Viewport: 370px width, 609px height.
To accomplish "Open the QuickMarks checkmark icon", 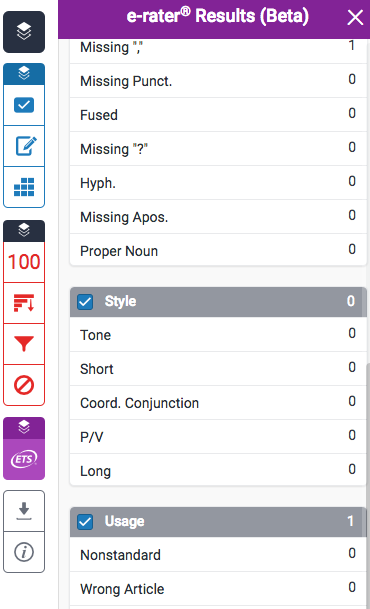I will pyautogui.click(x=24, y=105).
